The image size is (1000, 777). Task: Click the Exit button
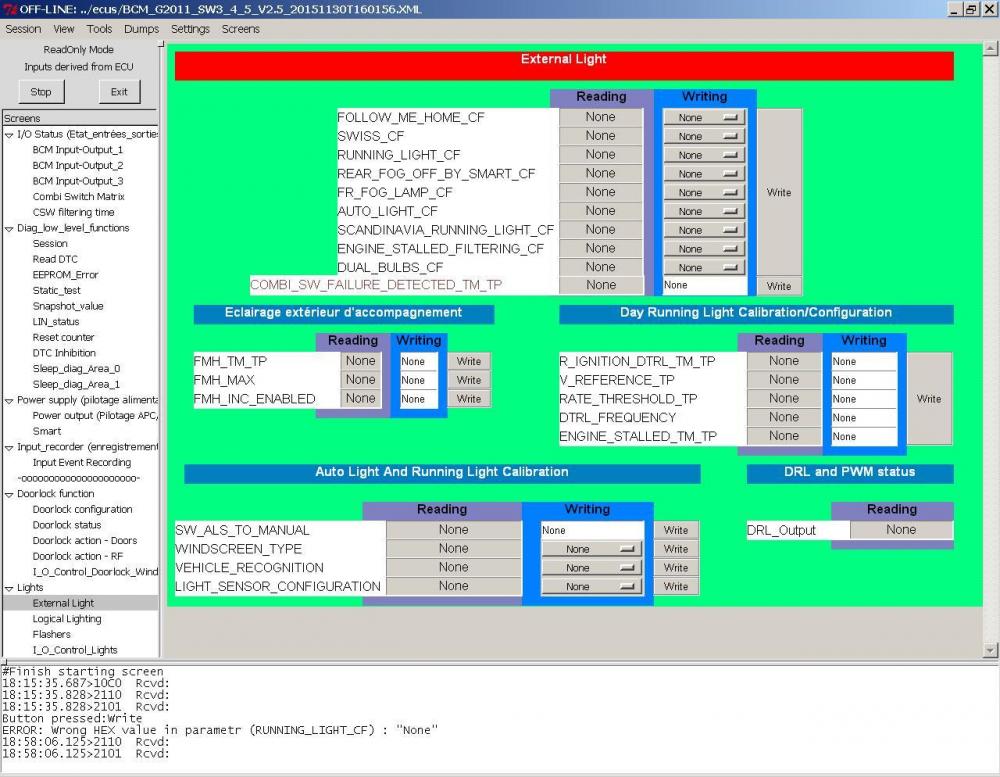pos(119,92)
